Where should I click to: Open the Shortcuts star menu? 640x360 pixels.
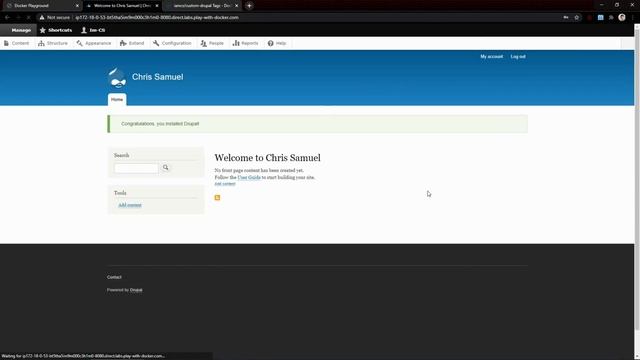tap(56, 30)
